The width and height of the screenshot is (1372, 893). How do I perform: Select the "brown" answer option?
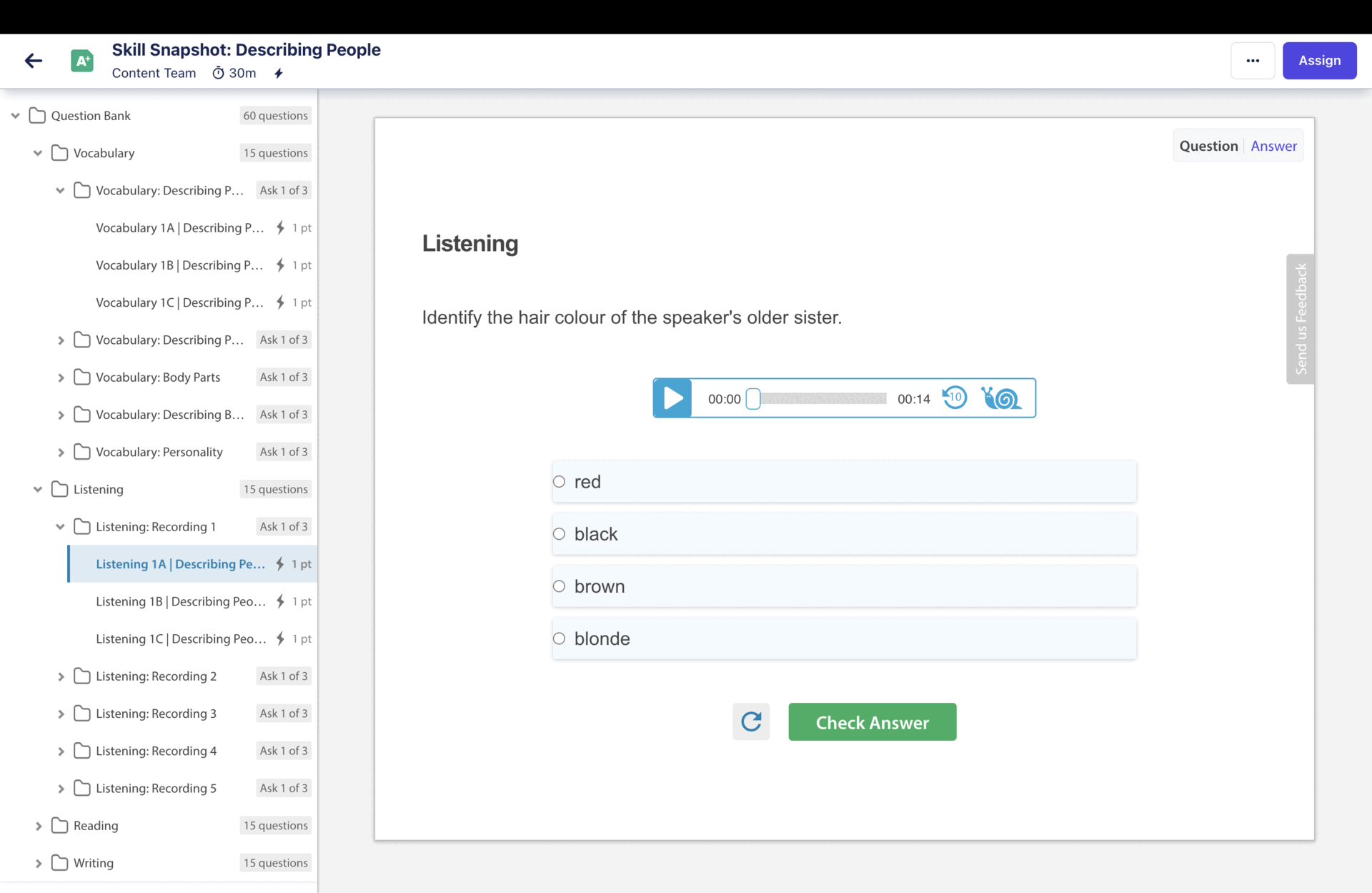click(560, 586)
